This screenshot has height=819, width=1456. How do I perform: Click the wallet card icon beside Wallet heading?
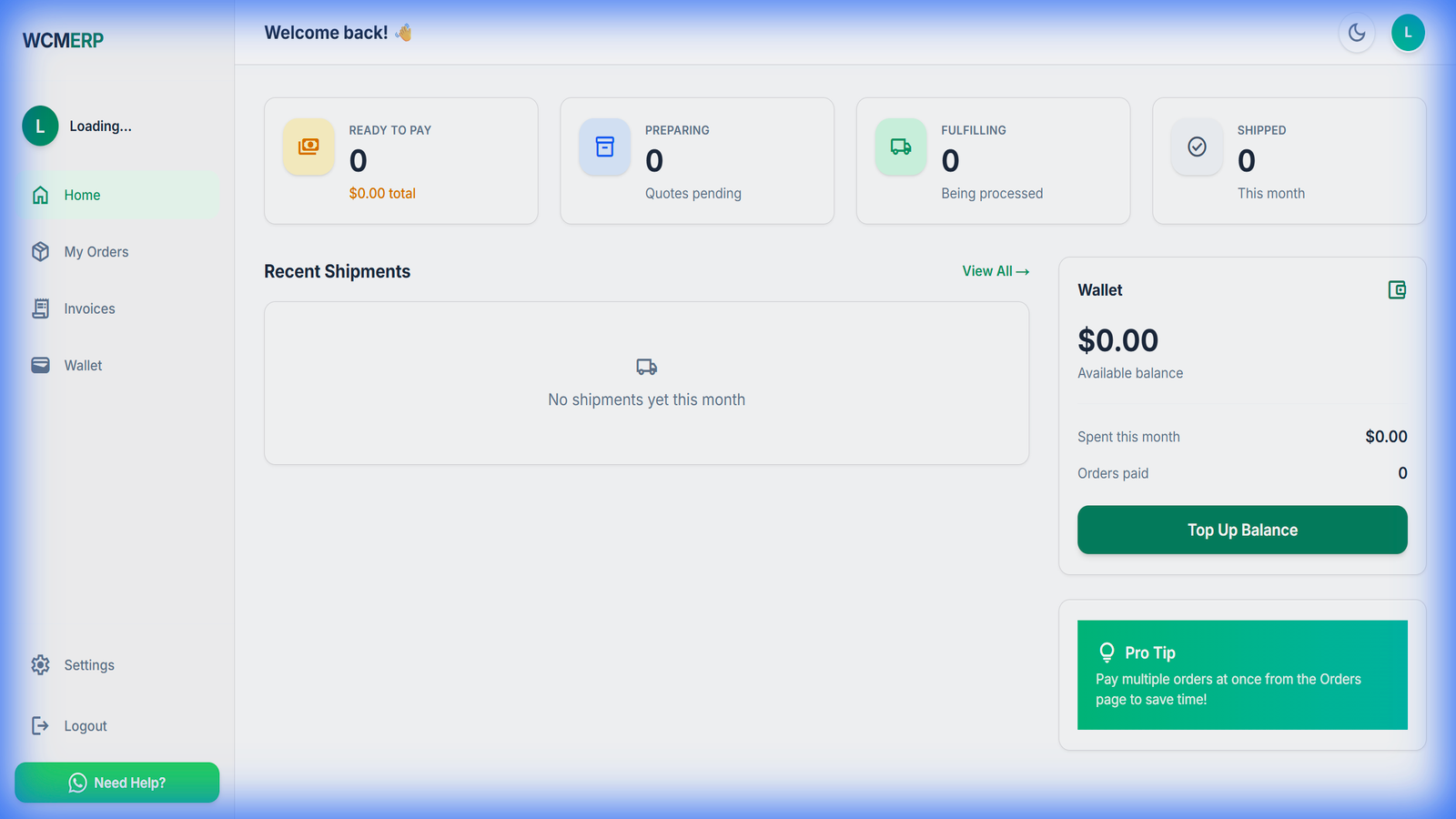pos(1398,289)
